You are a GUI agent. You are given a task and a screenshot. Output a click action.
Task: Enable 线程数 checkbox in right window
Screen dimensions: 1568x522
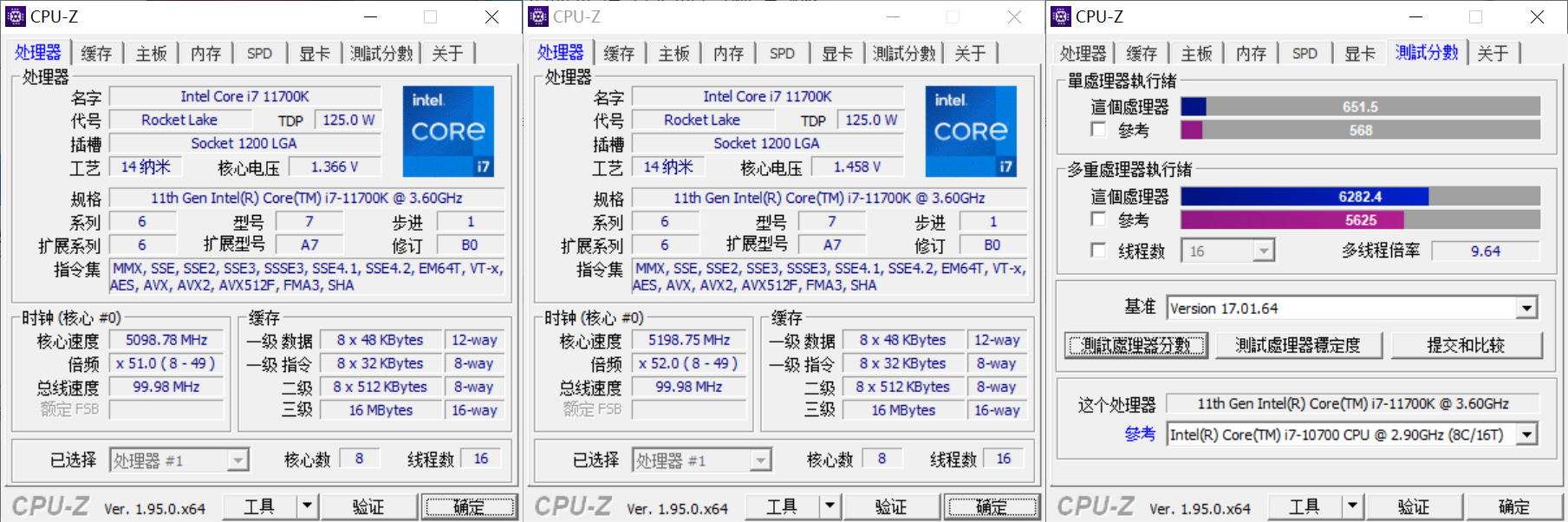point(1098,251)
